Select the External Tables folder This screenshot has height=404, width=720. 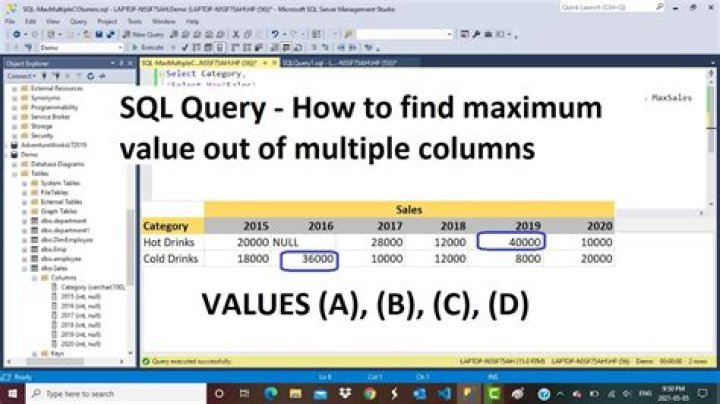coord(61,202)
